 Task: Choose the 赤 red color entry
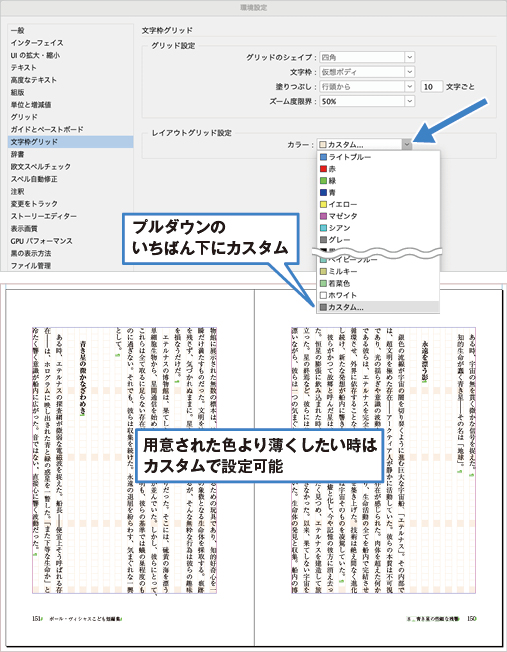click(378, 169)
